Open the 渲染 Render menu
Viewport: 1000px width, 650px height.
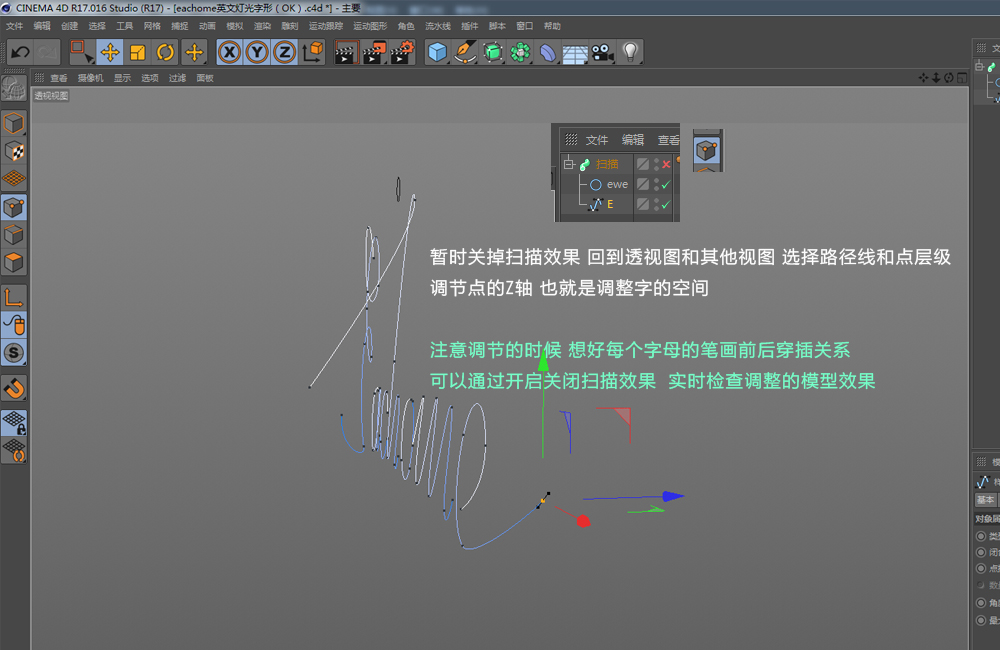[x=262, y=26]
